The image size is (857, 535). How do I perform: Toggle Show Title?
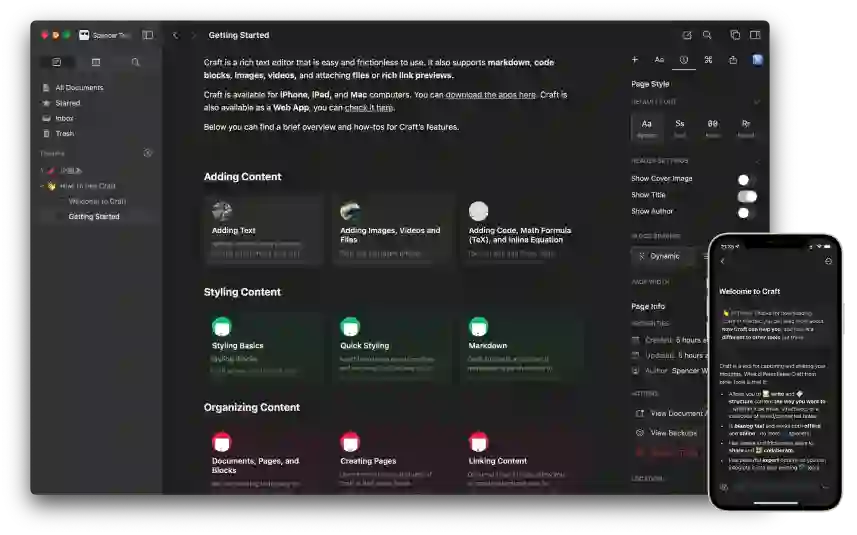747,196
